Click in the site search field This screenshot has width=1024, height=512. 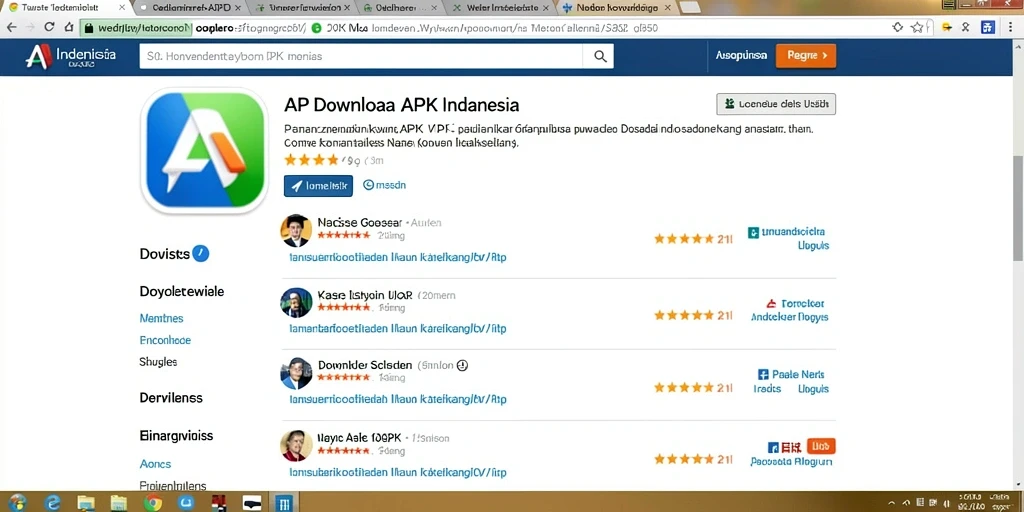[x=361, y=57]
